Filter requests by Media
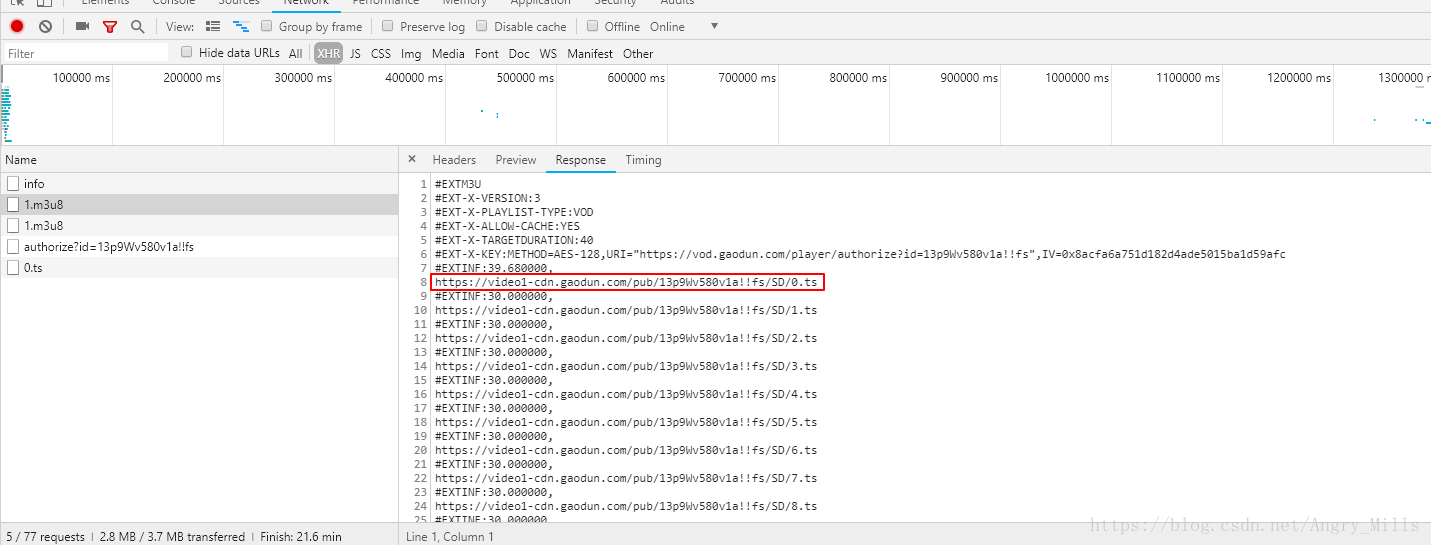 [448, 54]
